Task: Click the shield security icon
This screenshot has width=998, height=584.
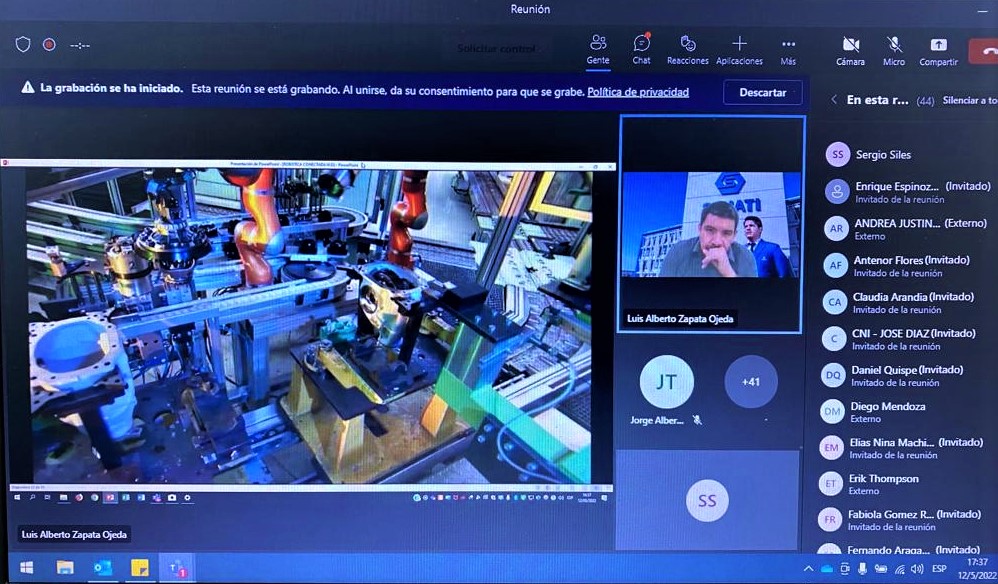Action: 23,45
